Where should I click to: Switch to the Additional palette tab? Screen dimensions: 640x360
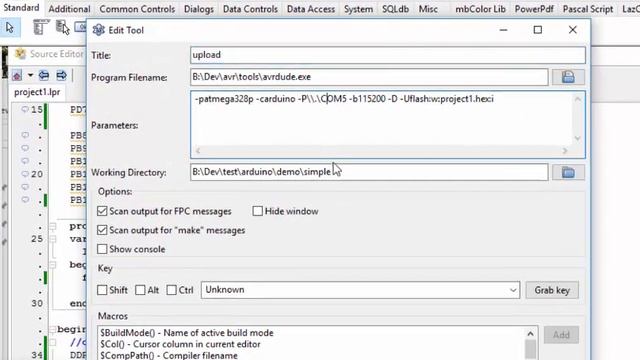pos(69,9)
